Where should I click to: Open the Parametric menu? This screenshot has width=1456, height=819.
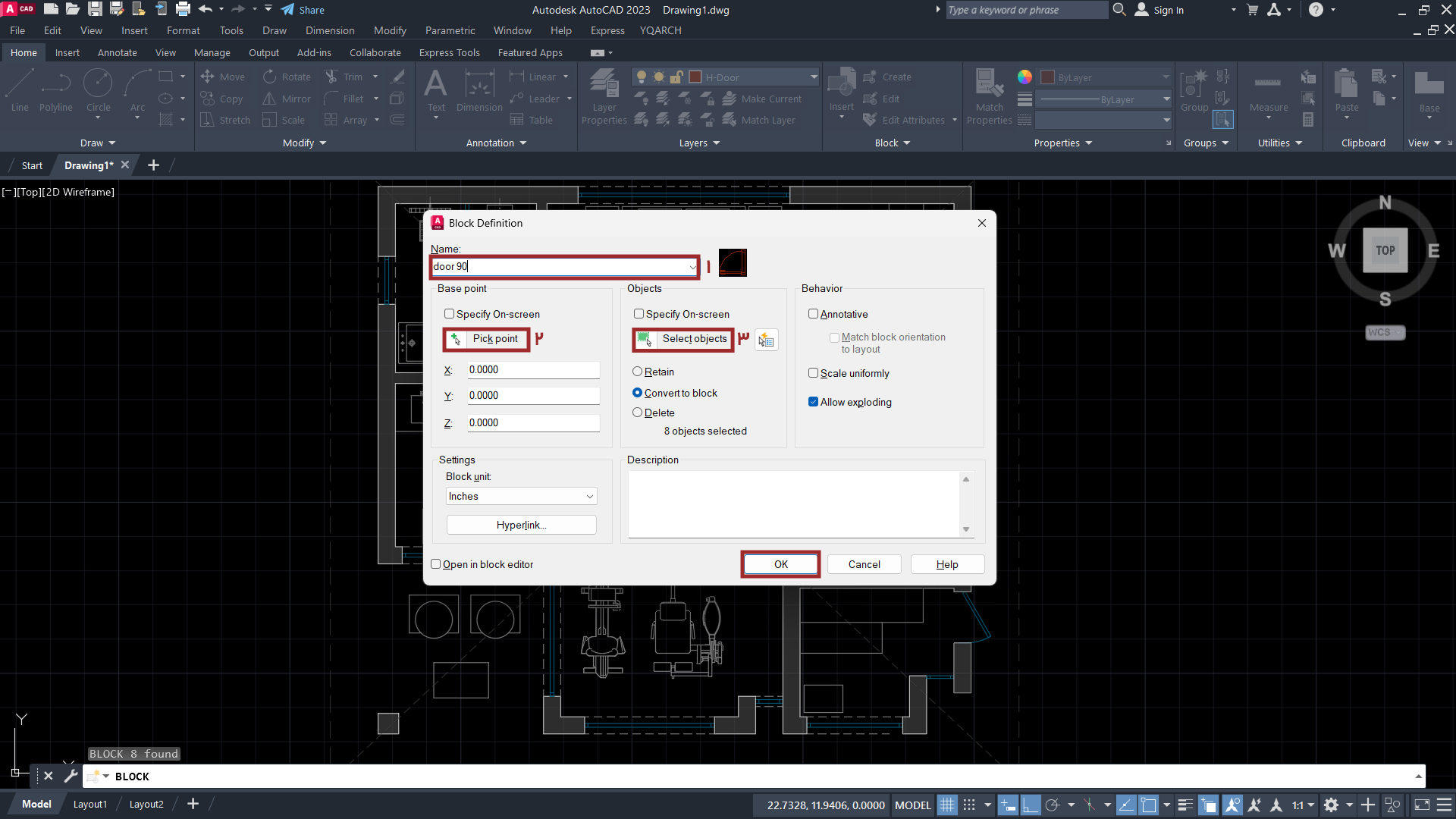[450, 30]
